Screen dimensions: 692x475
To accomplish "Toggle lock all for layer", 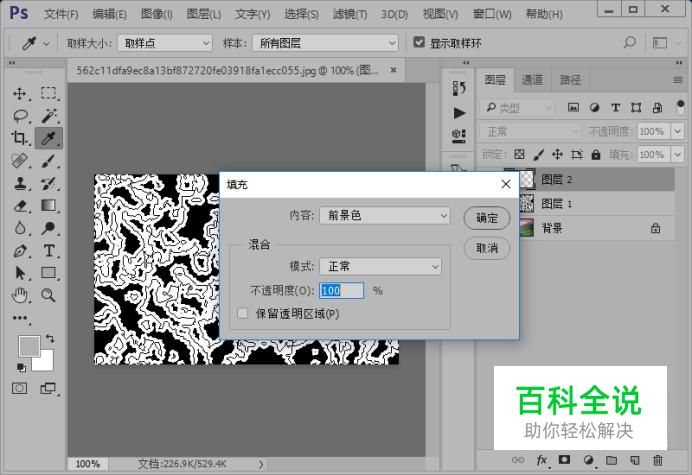I will click(x=596, y=154).
